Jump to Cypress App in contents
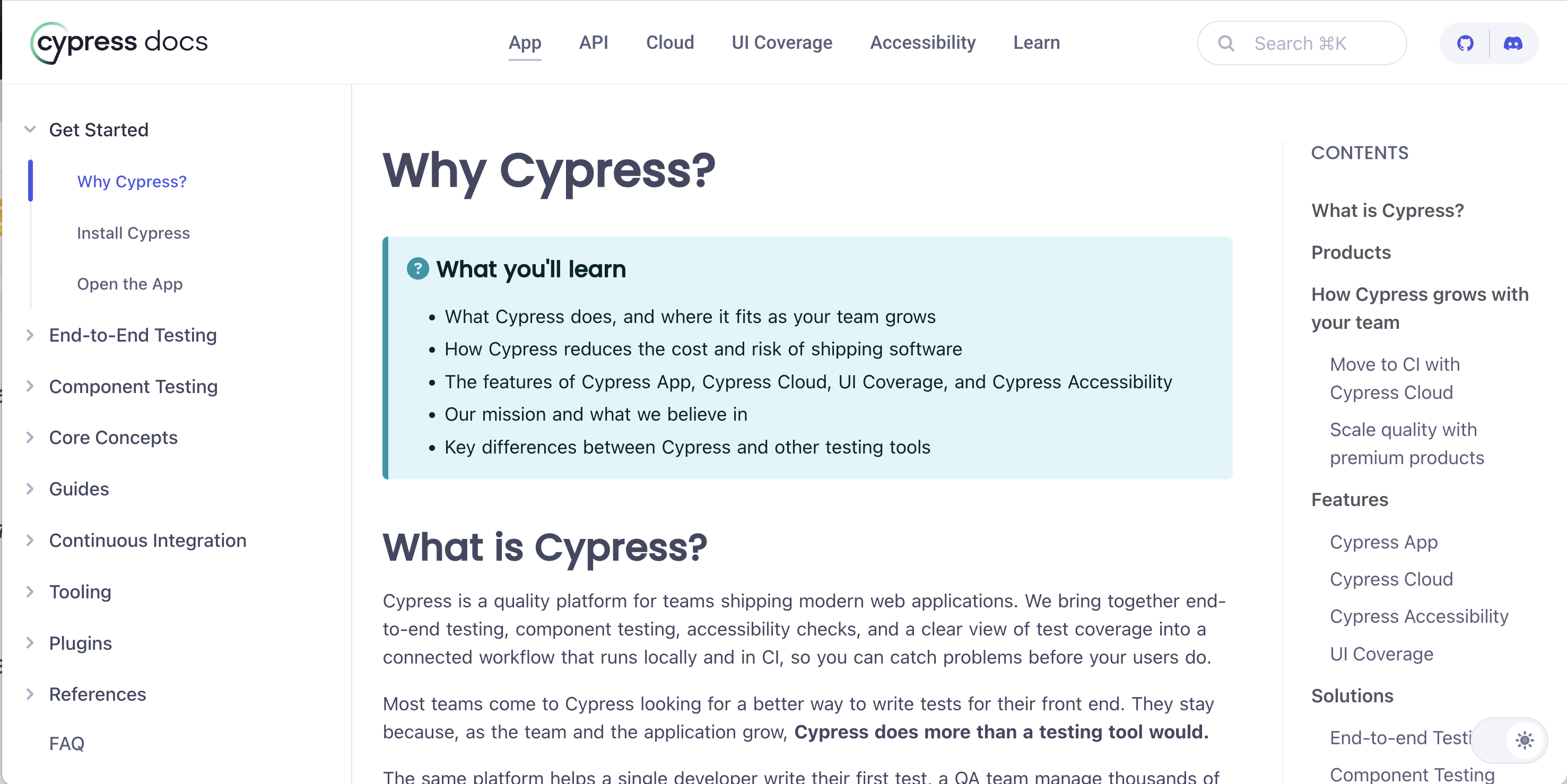Viewport: 1567px width, 784px height. pyautogui.click(x=1384, y=542)
